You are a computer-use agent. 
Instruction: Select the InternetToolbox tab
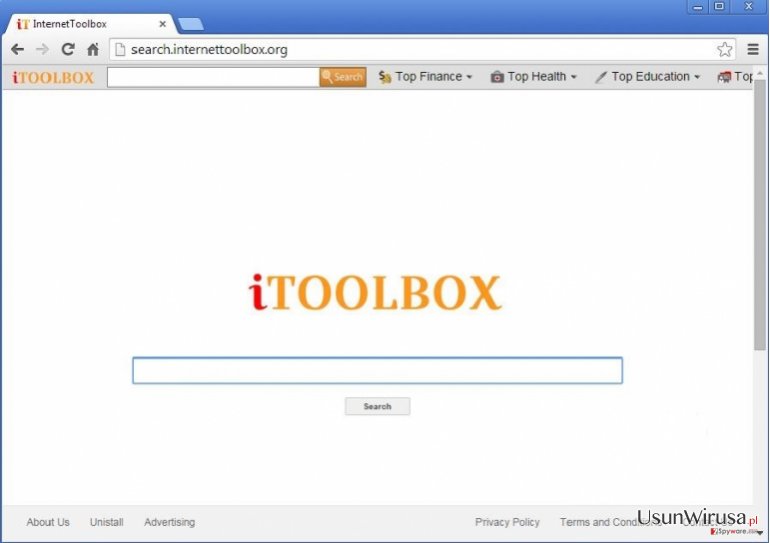point(90,24)
